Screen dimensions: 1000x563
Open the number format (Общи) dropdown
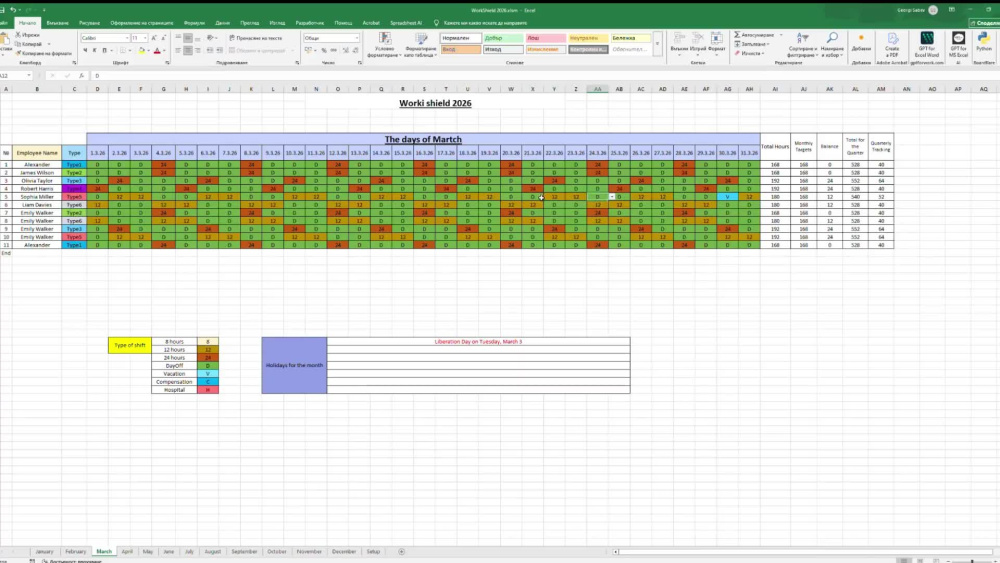pos(357,38)
